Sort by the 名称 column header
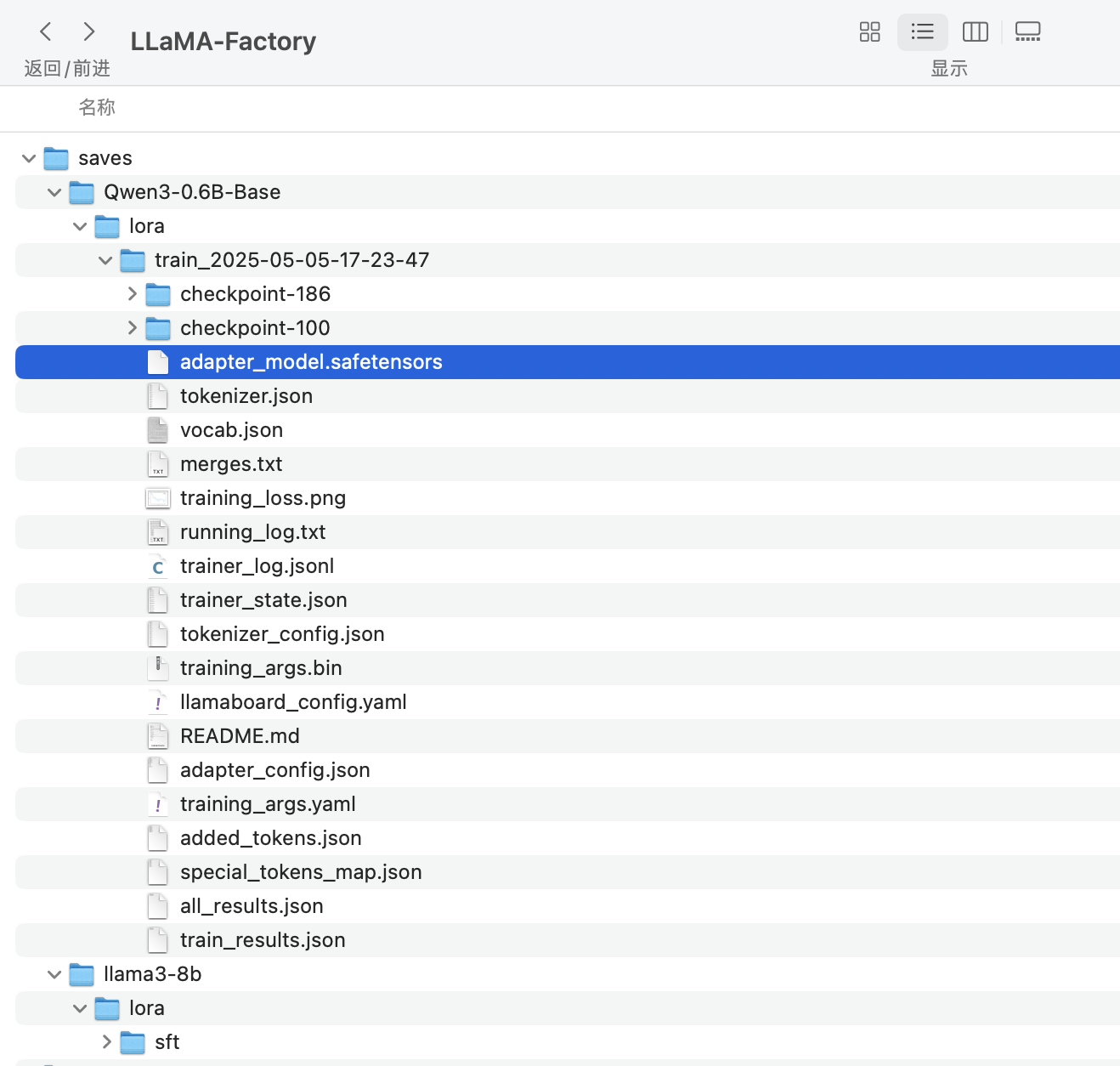The width and height of the screenshot is (1120, 1066). (x=97, y=108)
